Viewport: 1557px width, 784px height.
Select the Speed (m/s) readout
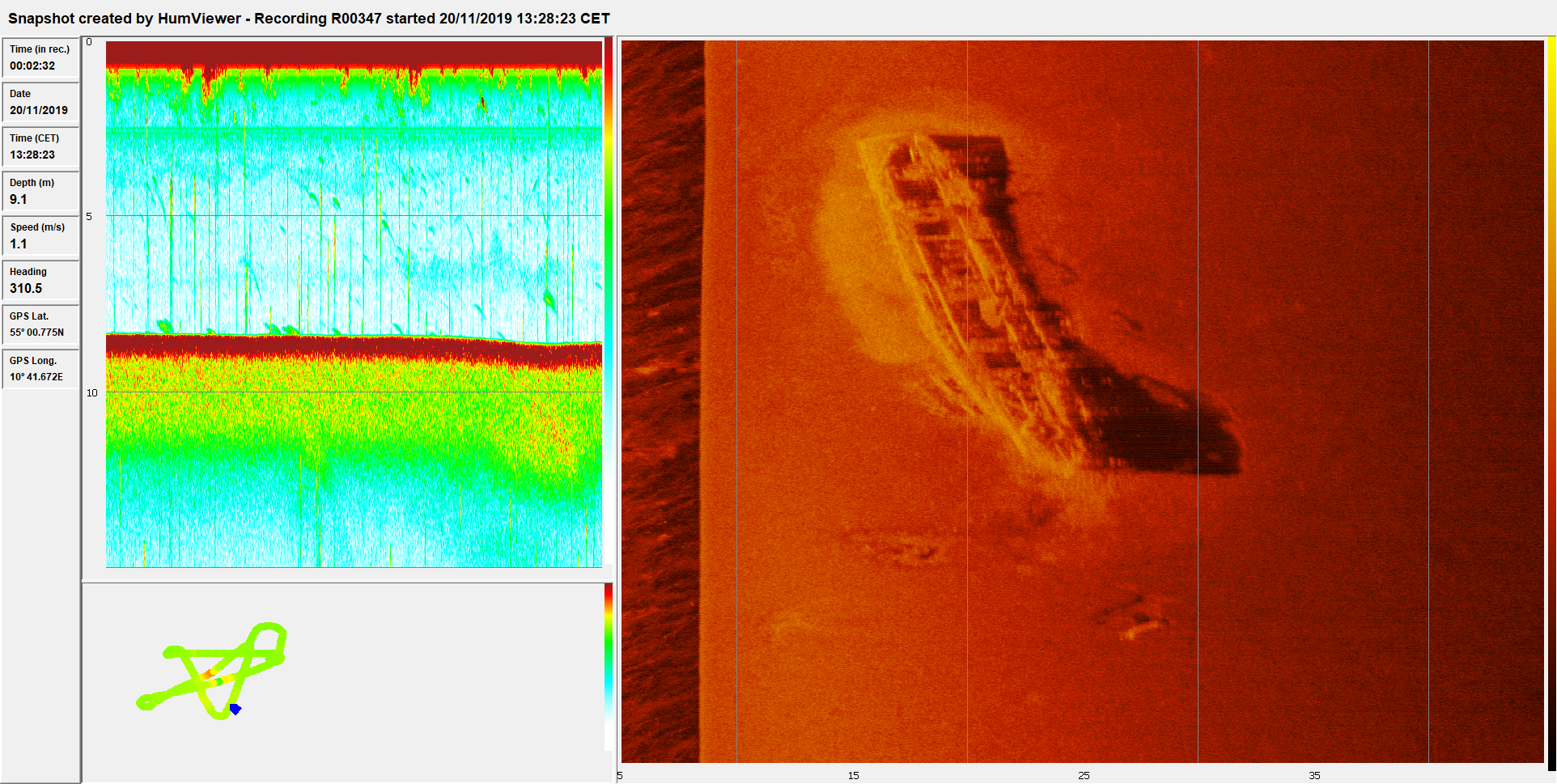click(40, 236)
